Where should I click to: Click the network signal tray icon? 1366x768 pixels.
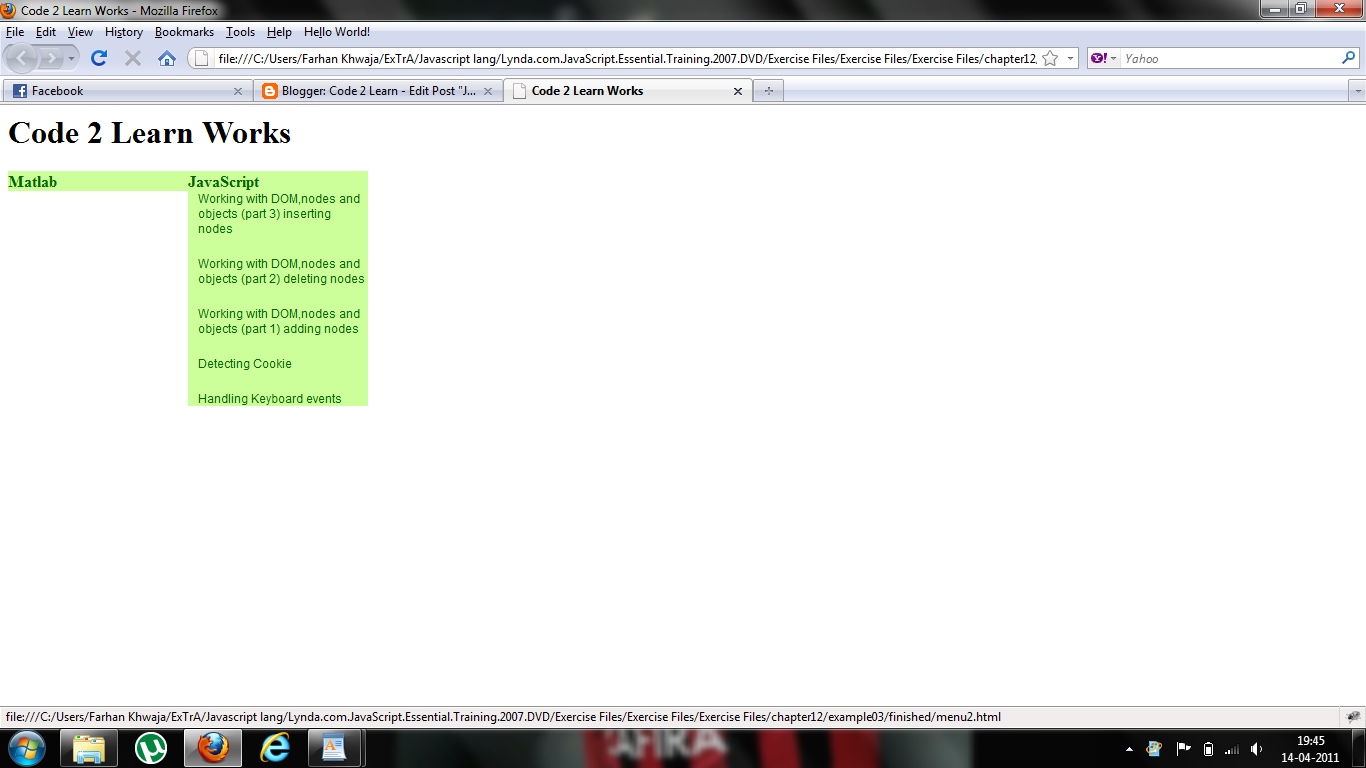1232,749
